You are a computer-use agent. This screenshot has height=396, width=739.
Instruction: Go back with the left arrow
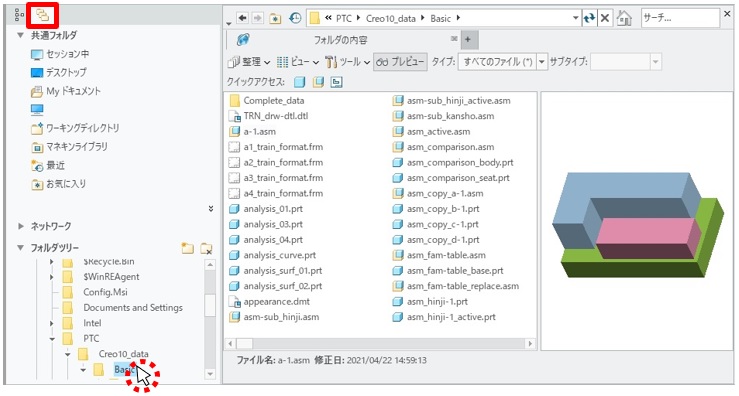[242, 18]
